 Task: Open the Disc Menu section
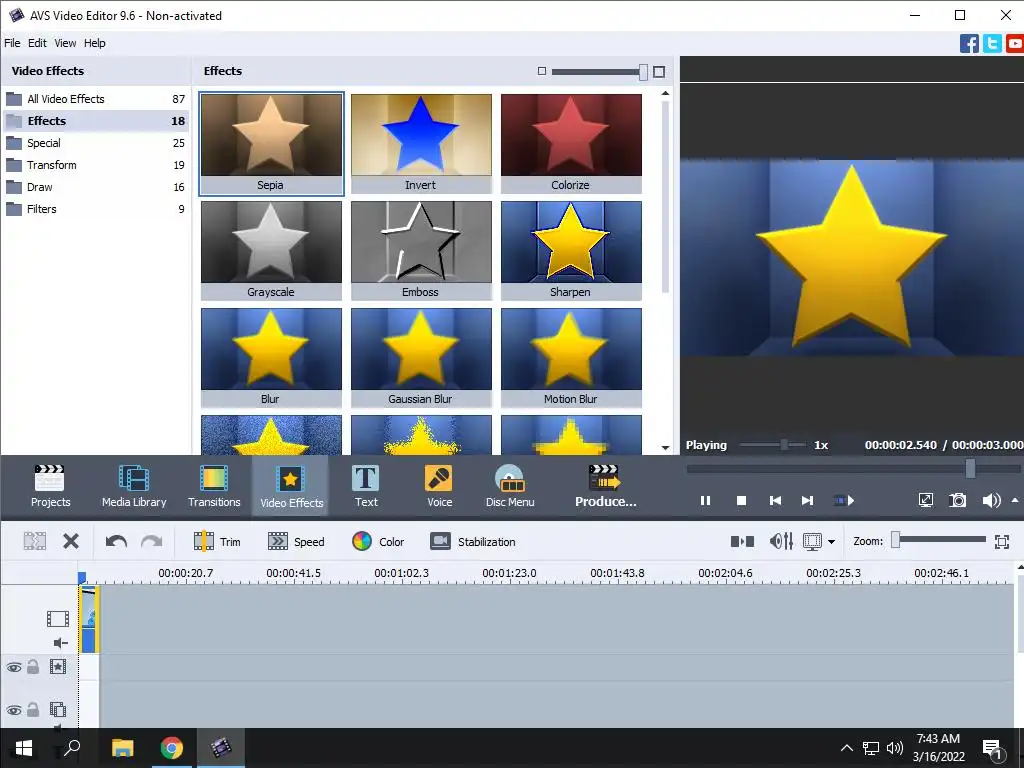[510, 486]
